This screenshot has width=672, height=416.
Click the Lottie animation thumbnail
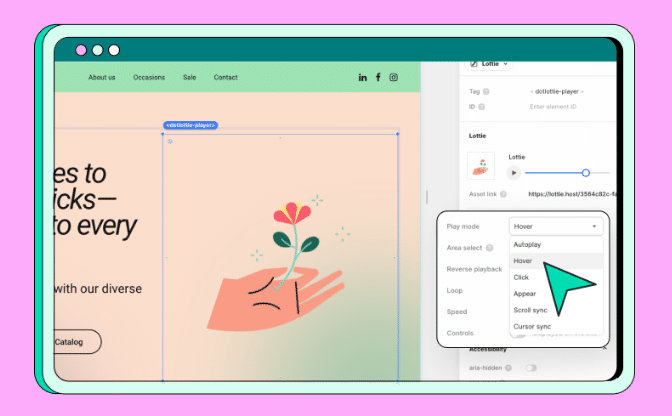(481, 166)
